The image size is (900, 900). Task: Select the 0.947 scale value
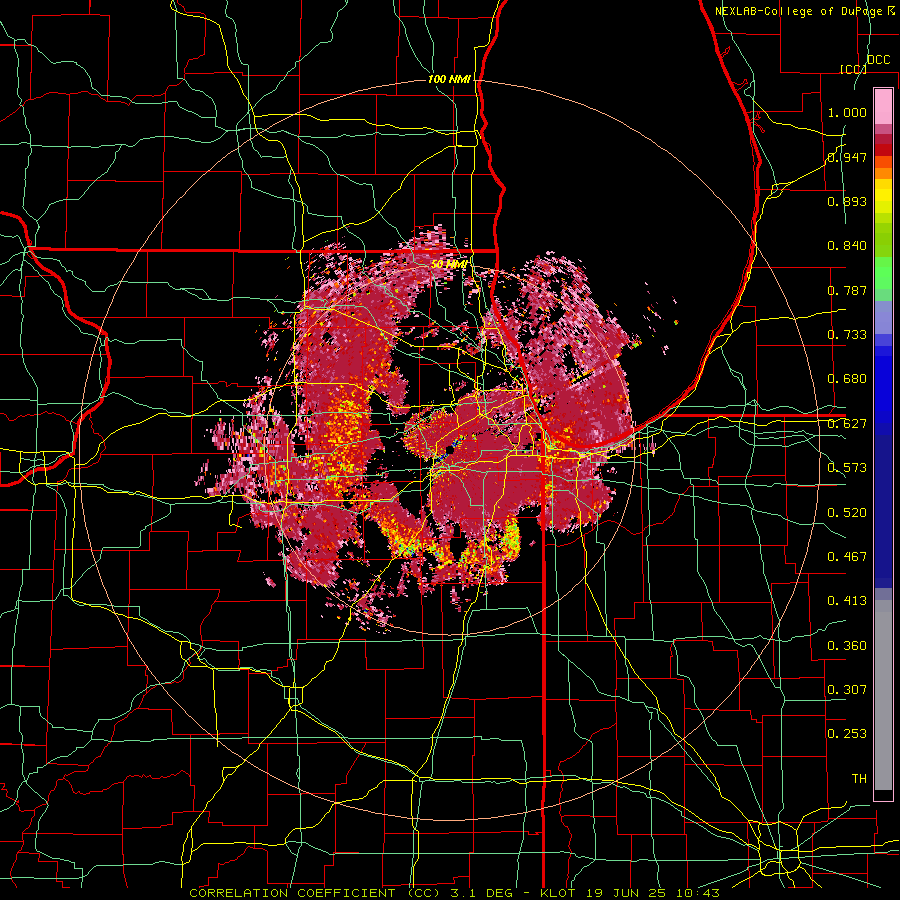coord(847,157)
